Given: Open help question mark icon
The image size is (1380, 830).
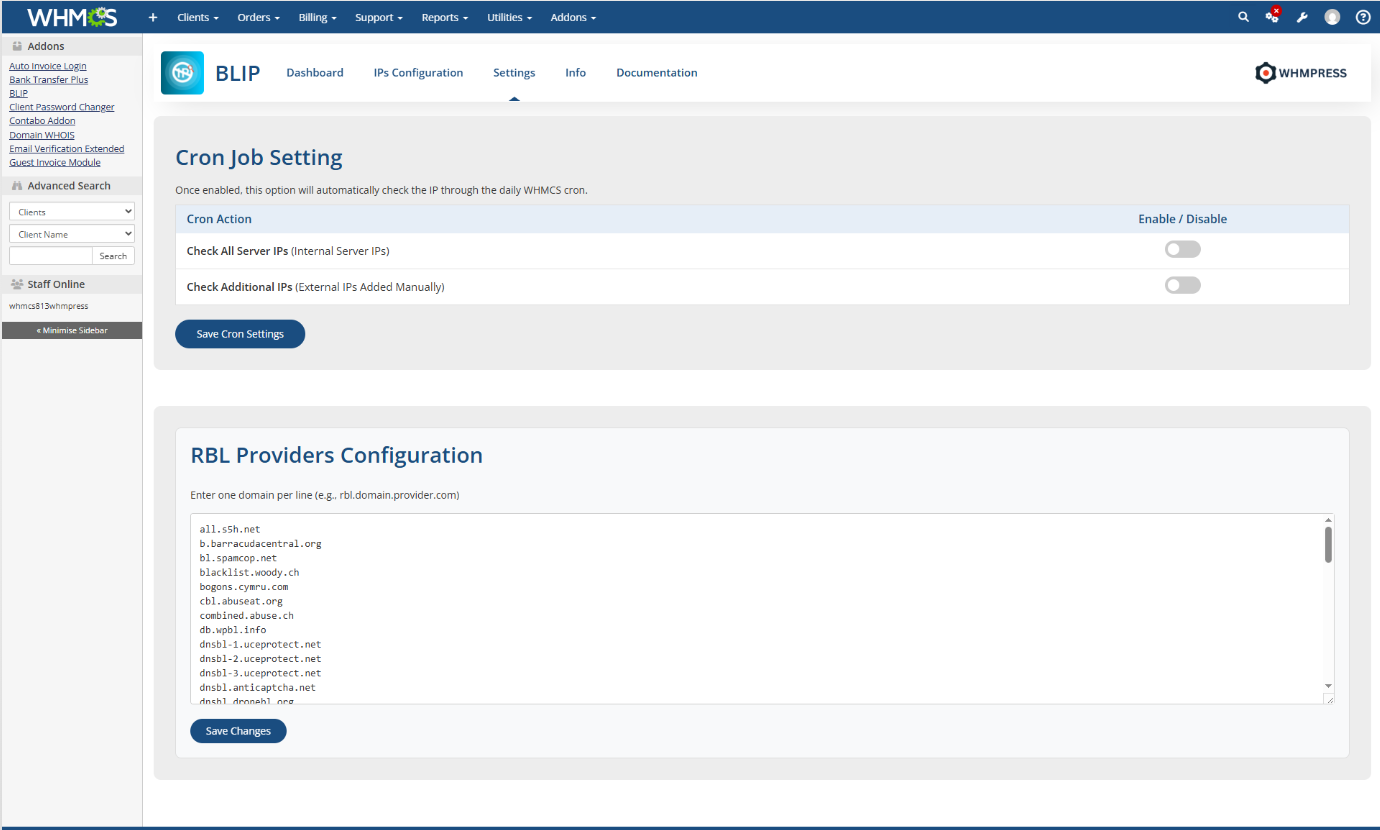Looking at the screenshot, I should [1362, 17].
